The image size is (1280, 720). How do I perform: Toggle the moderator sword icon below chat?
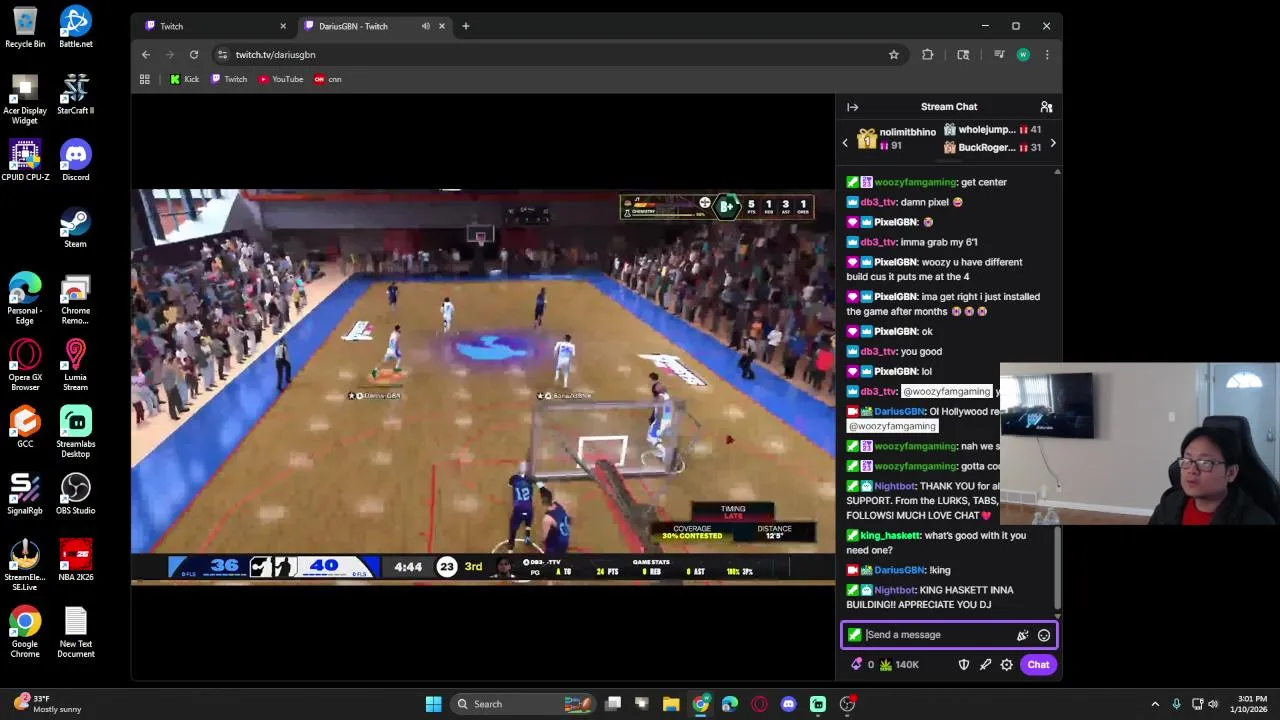pos(985,665)
